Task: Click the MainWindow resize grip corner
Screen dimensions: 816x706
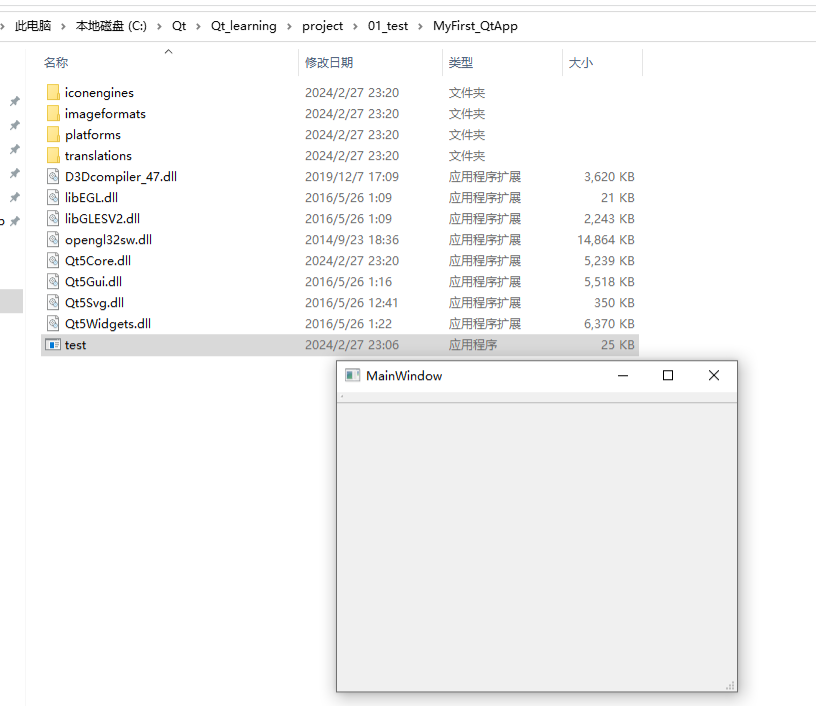Action: pyautogui.click(x=730, y=685)
